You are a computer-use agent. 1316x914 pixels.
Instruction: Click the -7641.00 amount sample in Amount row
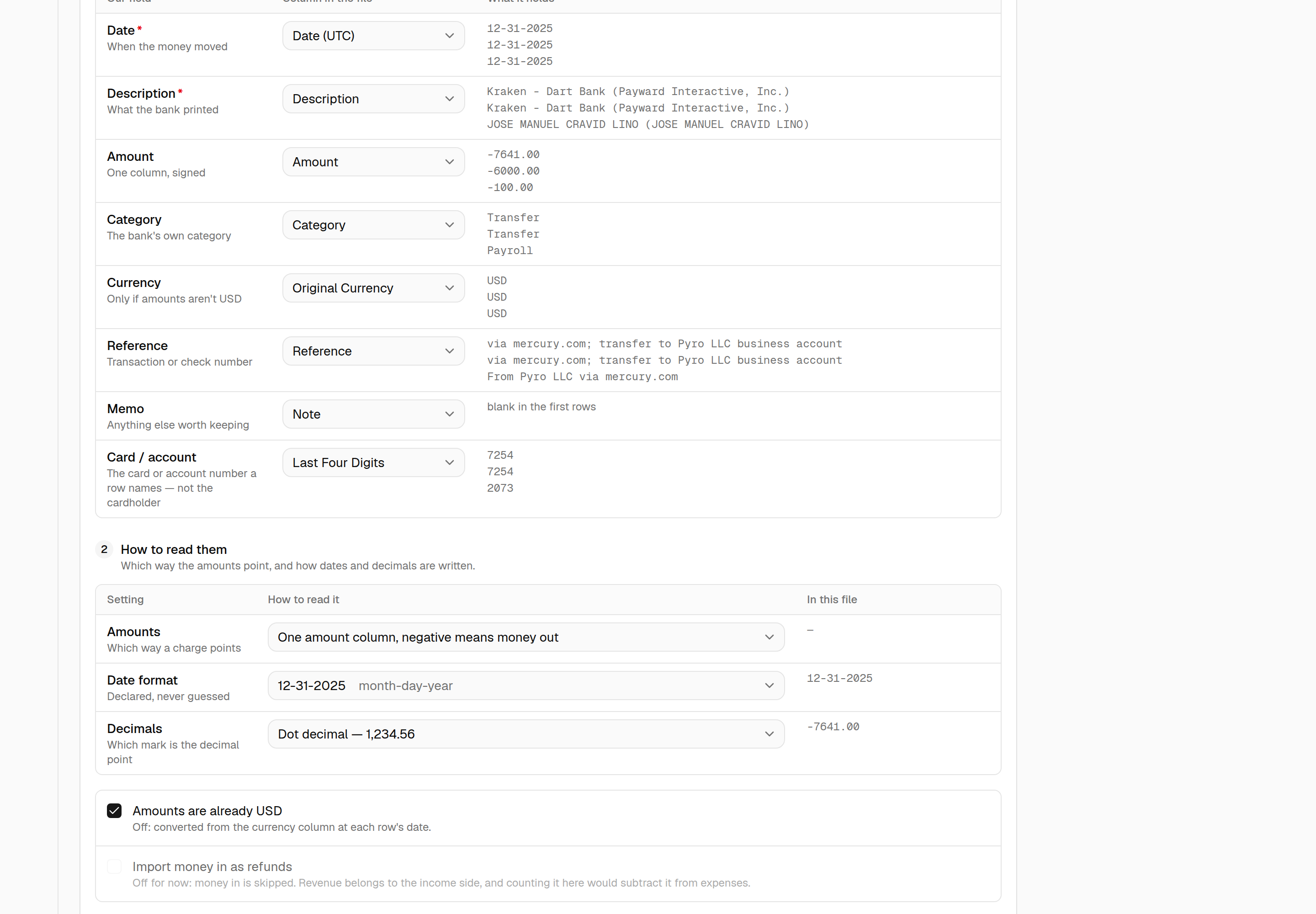[513, 154]
